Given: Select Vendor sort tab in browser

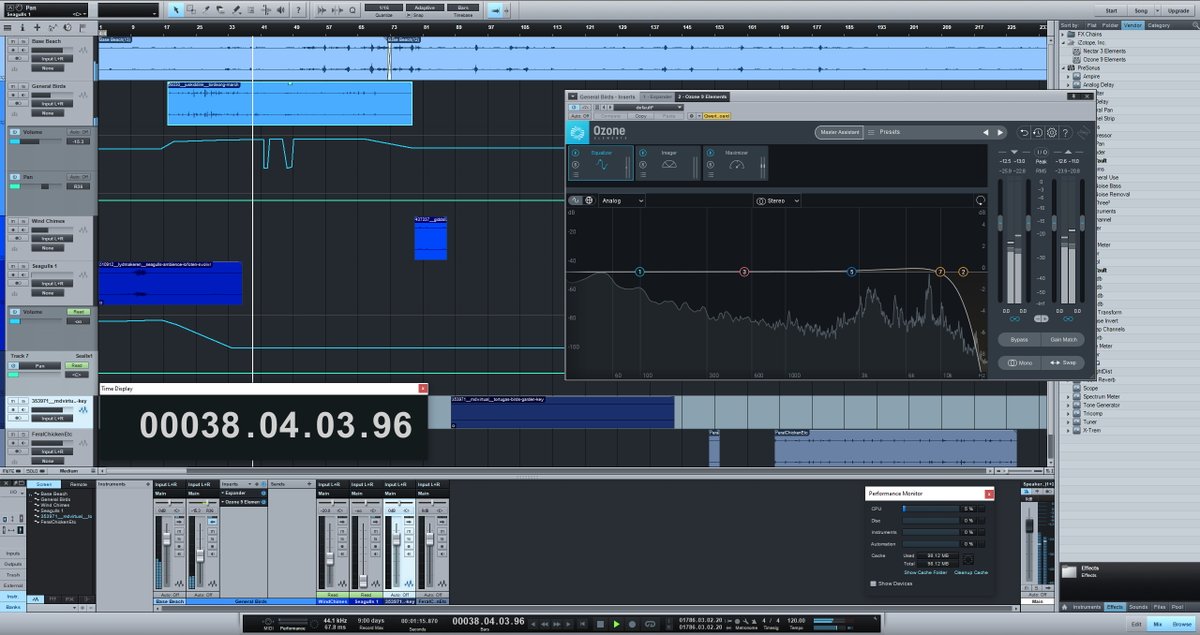Looking at the screenshot, I should (1133, 24).
